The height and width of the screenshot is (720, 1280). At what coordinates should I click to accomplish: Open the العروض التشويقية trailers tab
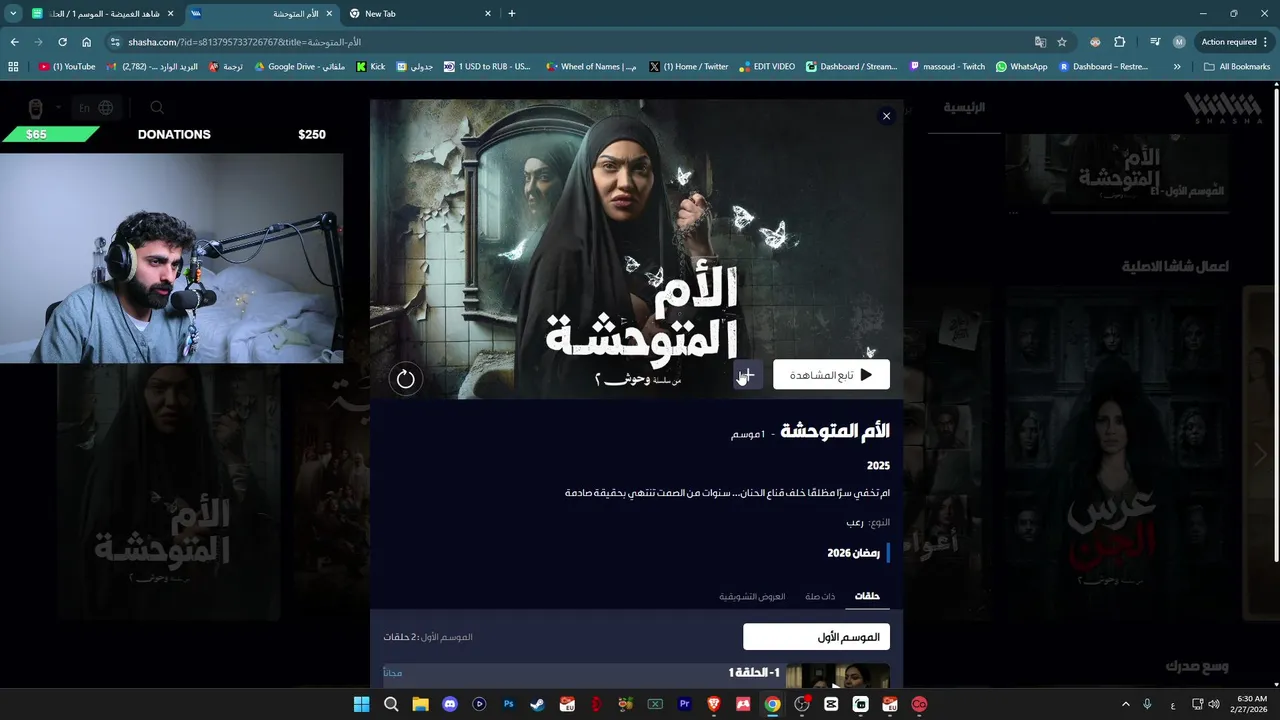752,596
